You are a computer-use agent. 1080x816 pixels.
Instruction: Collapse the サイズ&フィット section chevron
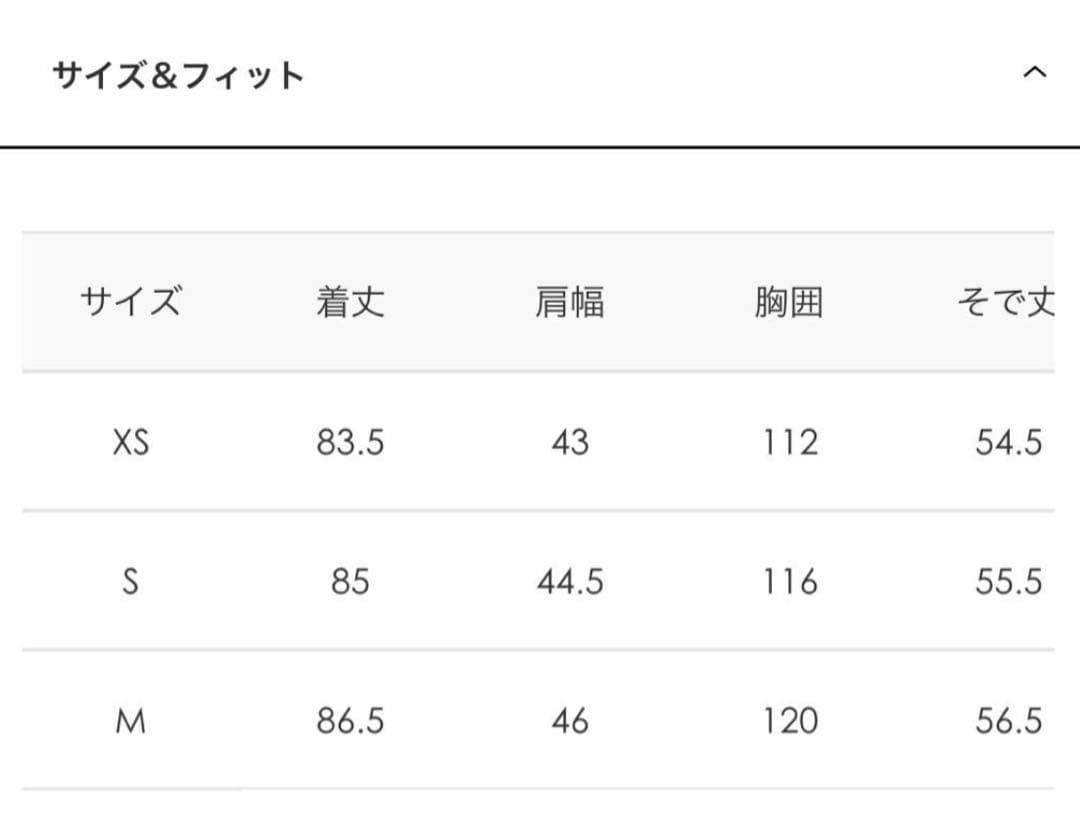click(1035, 72)
